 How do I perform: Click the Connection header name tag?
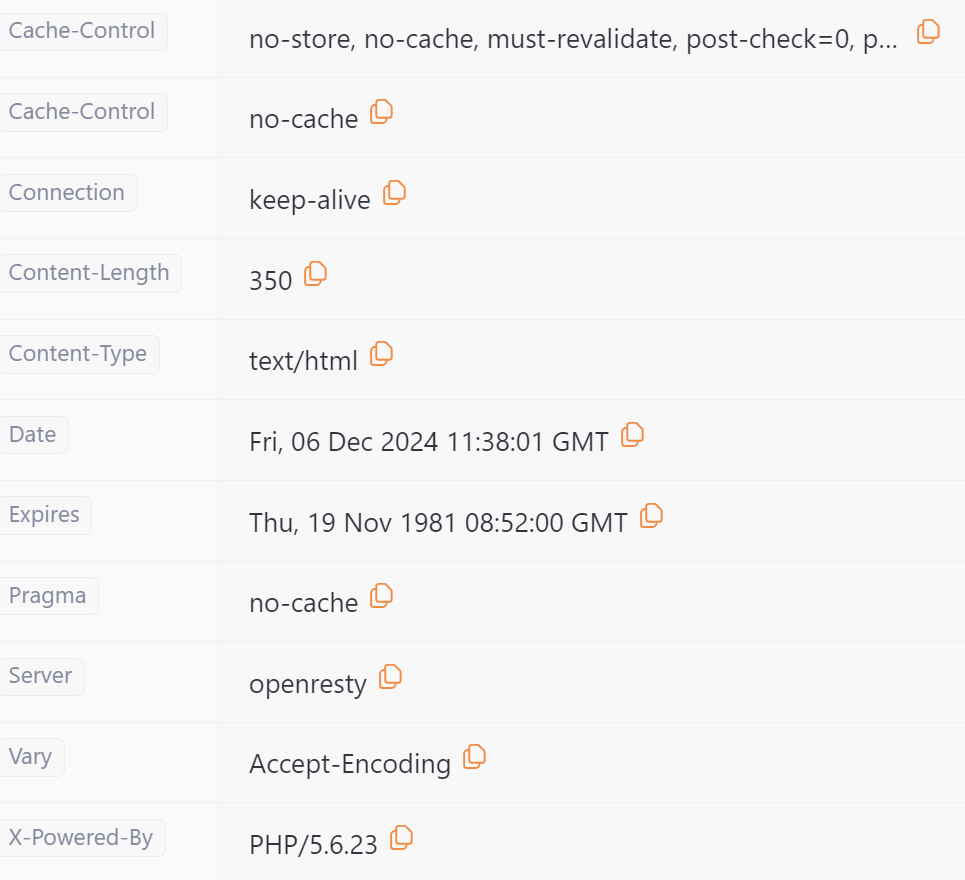(x=67, y=193)
